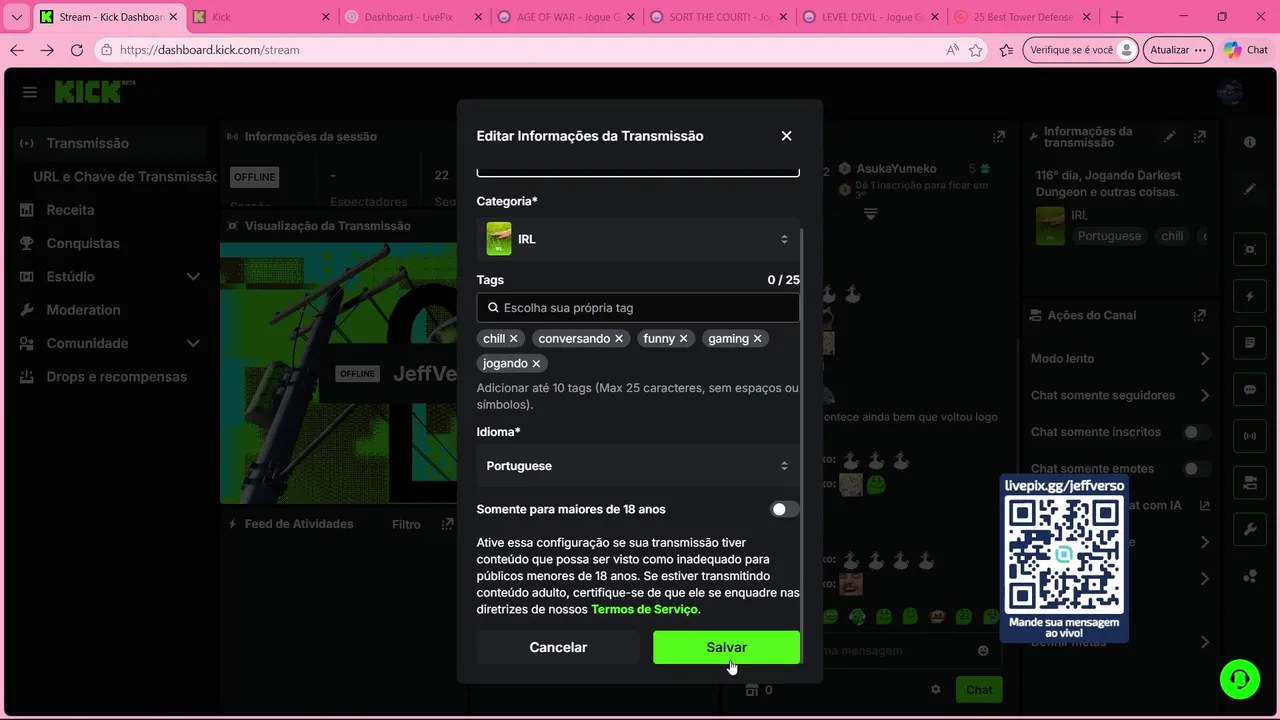
Task: Open the Copilot Chat button
Action: [1246, 50]
